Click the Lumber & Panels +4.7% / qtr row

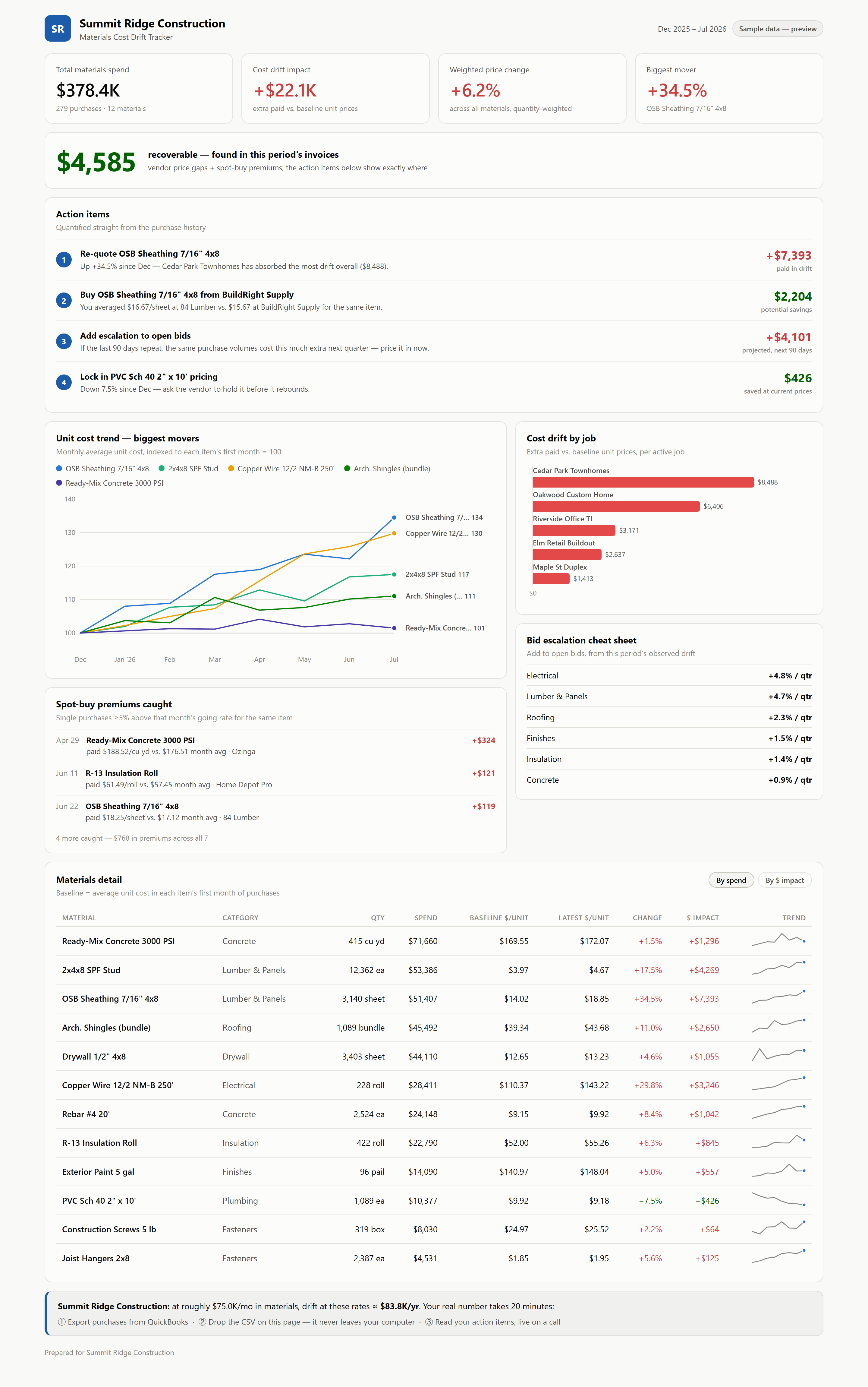tap(669, 696)
